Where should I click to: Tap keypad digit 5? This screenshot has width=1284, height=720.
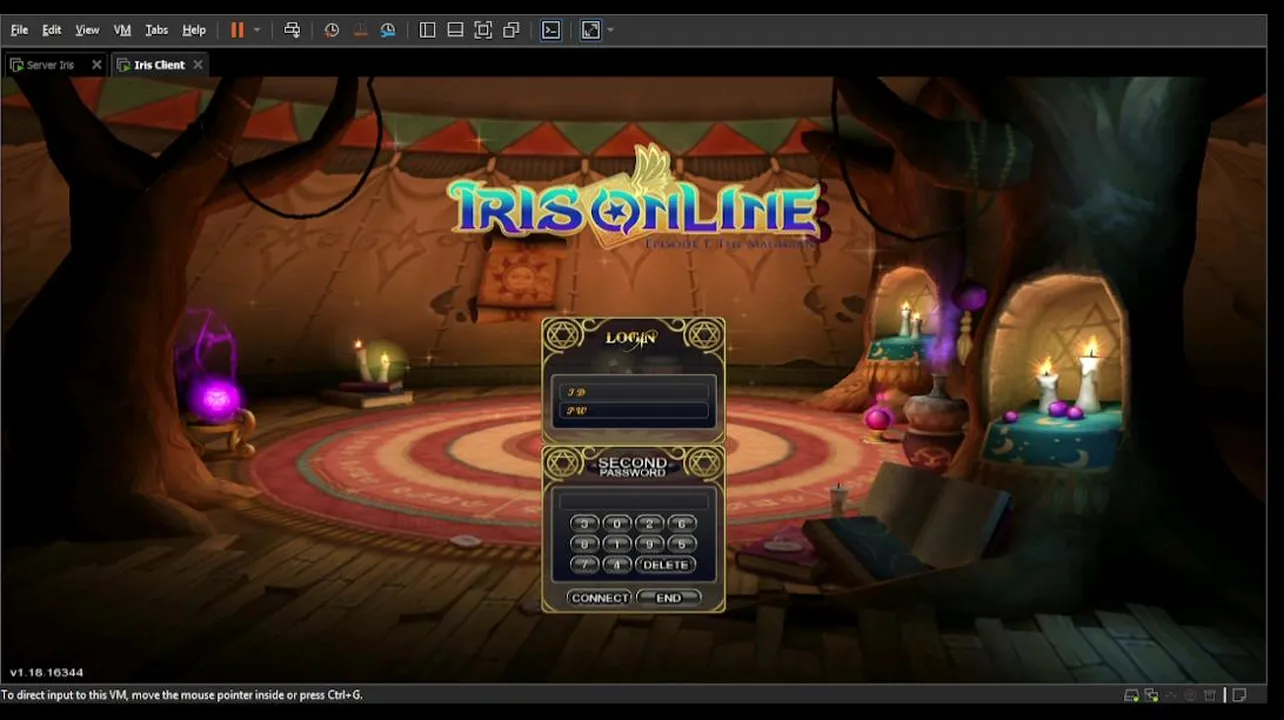(682, 544)
